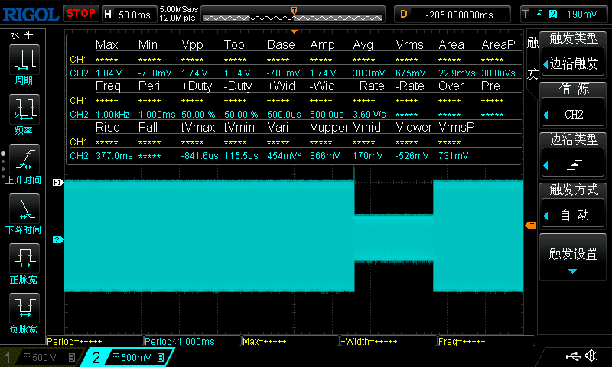This screenshot has height=368, width=613.
Task: Select the Rise Time measurement icon
Action: [x=24, y=160]
